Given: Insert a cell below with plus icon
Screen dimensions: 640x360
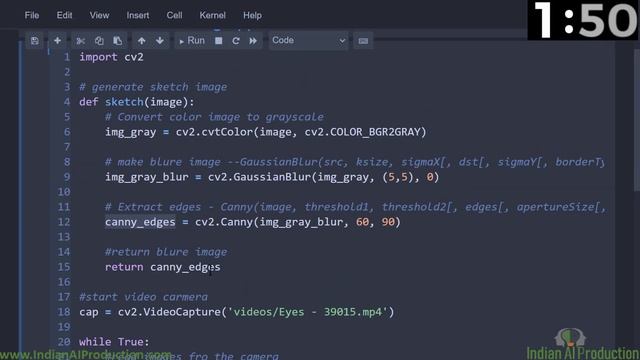Looking at the screenshot, I should (x=58, y=40).
